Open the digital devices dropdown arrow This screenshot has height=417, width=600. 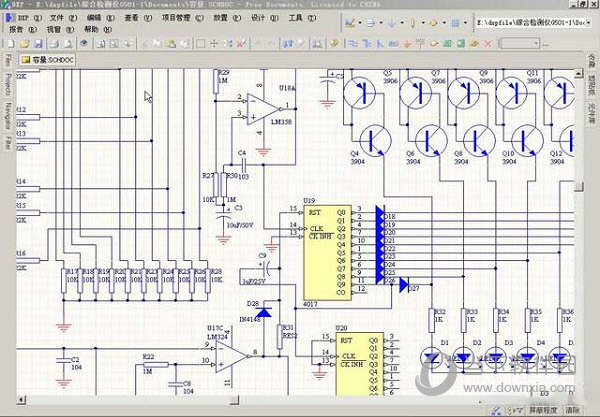423,23
